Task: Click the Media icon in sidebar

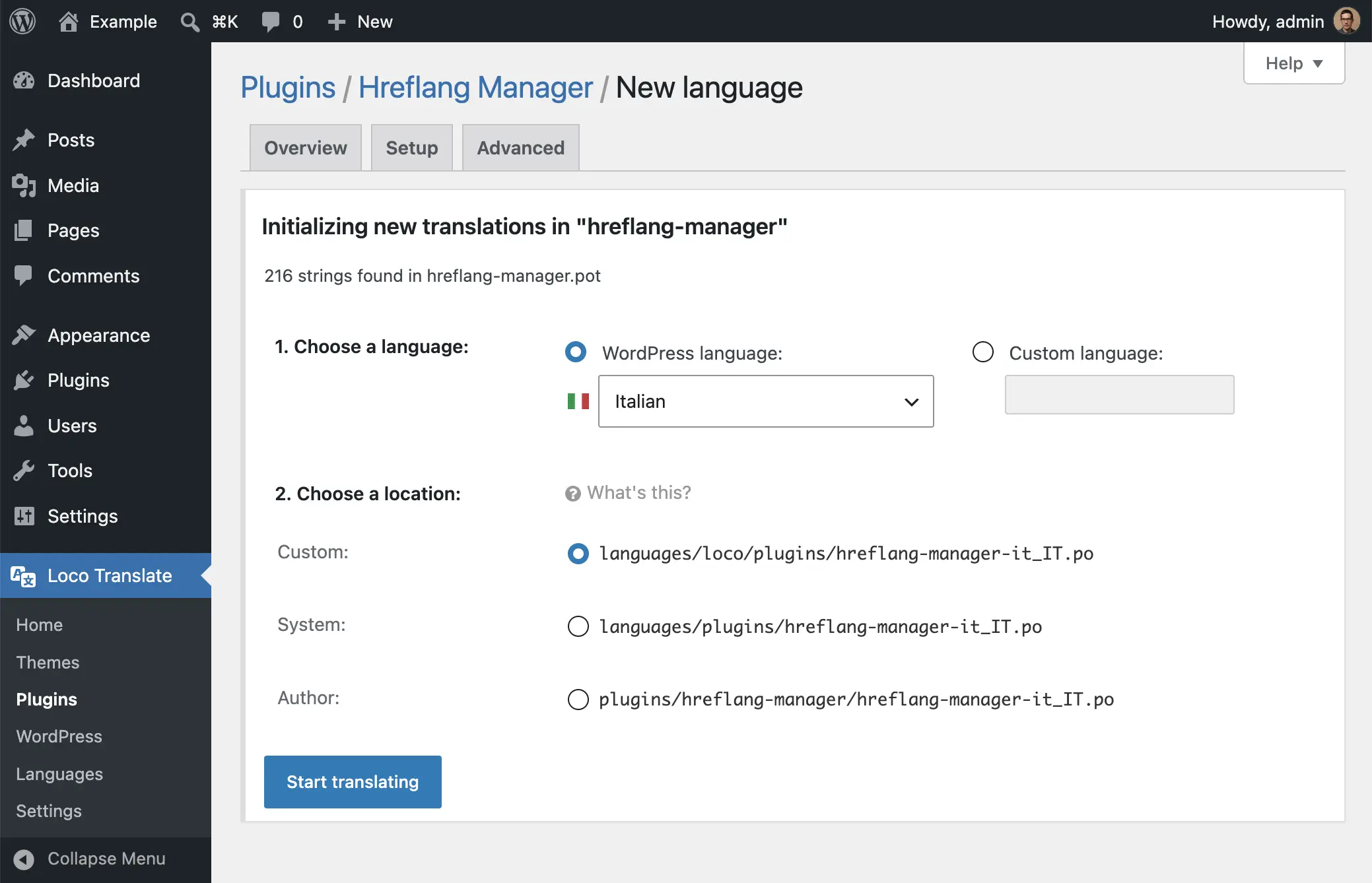Action: (x=24, y=185)
